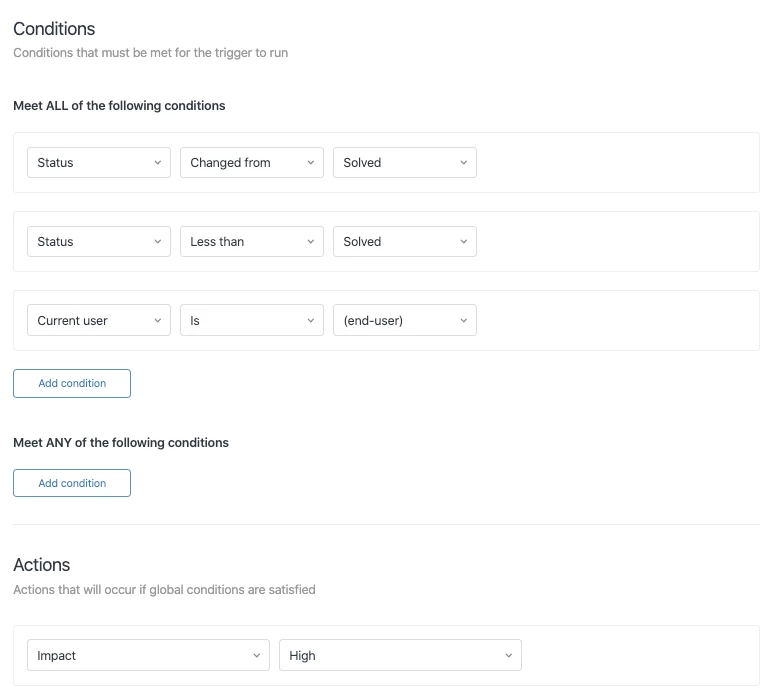Viewport: 773px width, 697px height.
Task: Click the chevron on the '(end-user)' dropdown
Action: (464, 321)
